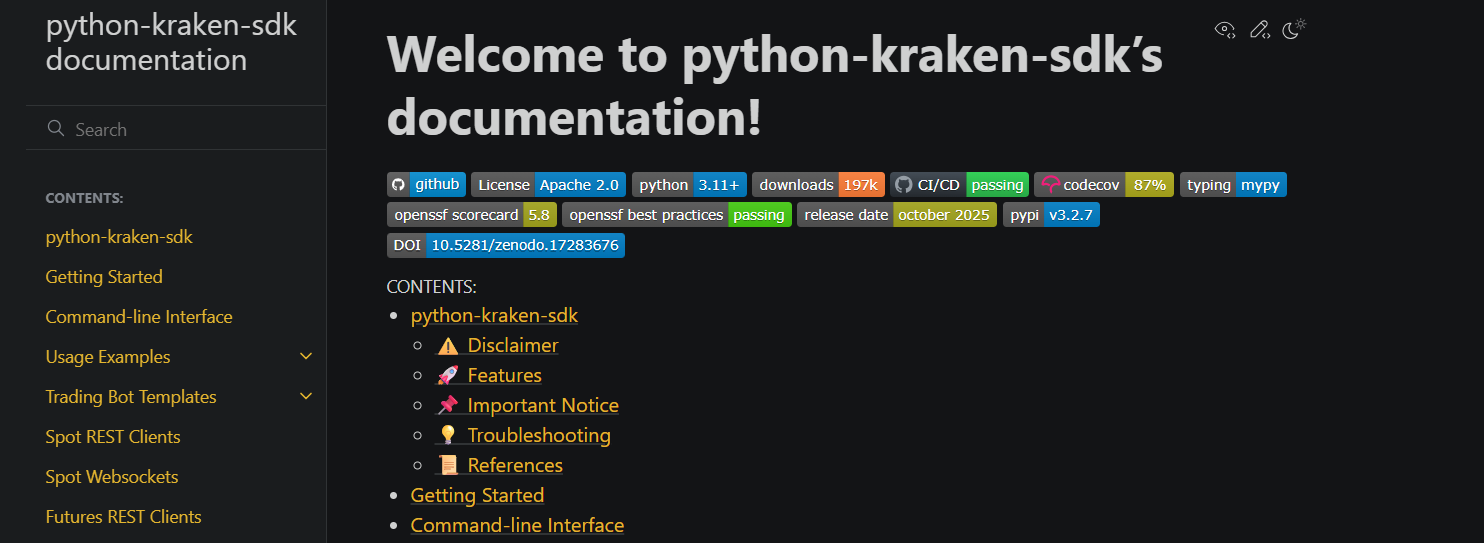Click the CONTENTS: sidebar caption
Screen dimensions: 1484x543
coord(85,198)
